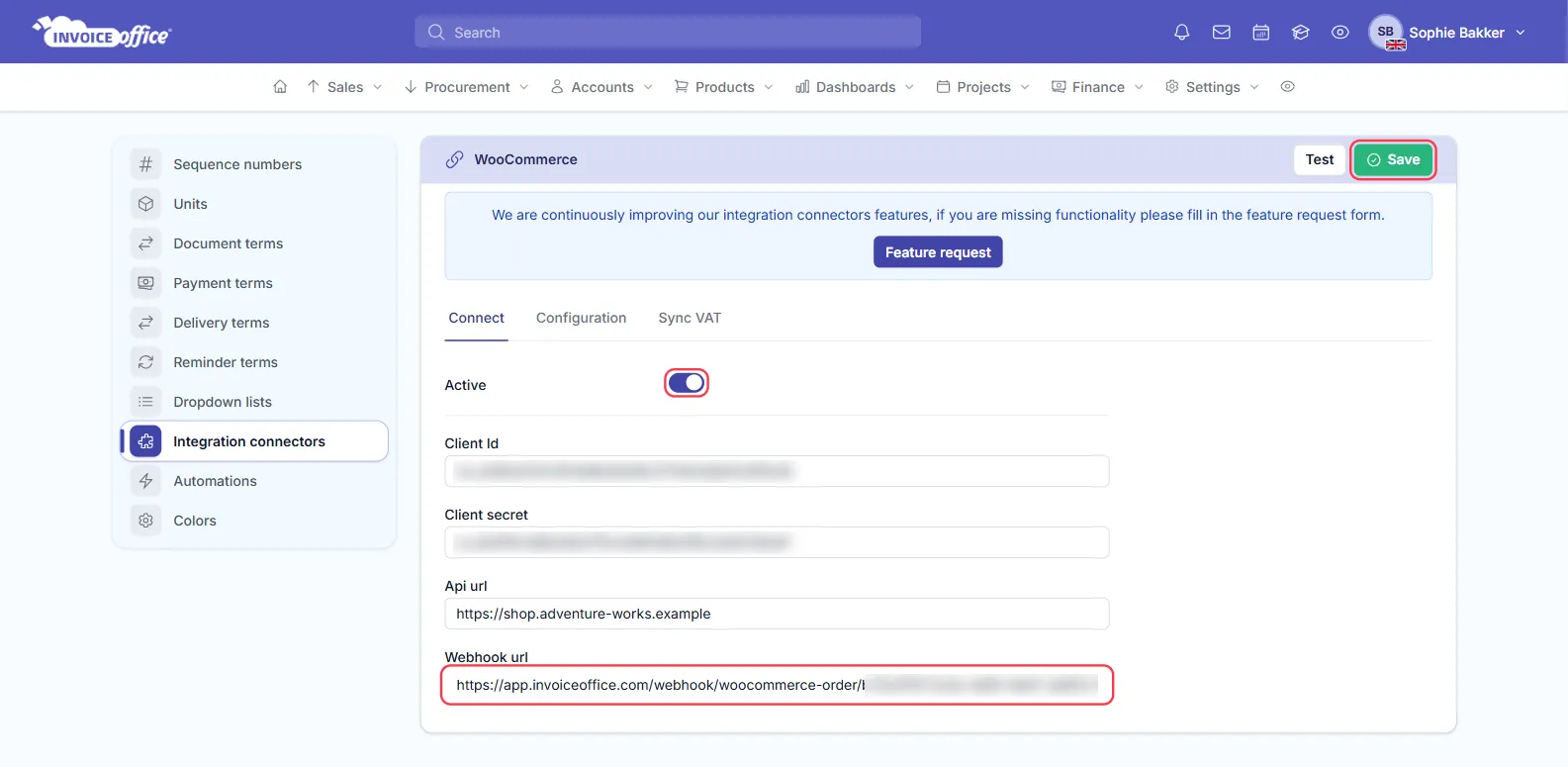This screenshot has height=767, width=1568.
Task: Switch to the Configuration tab
Action: pyautogui.click(x=581, y=318)
